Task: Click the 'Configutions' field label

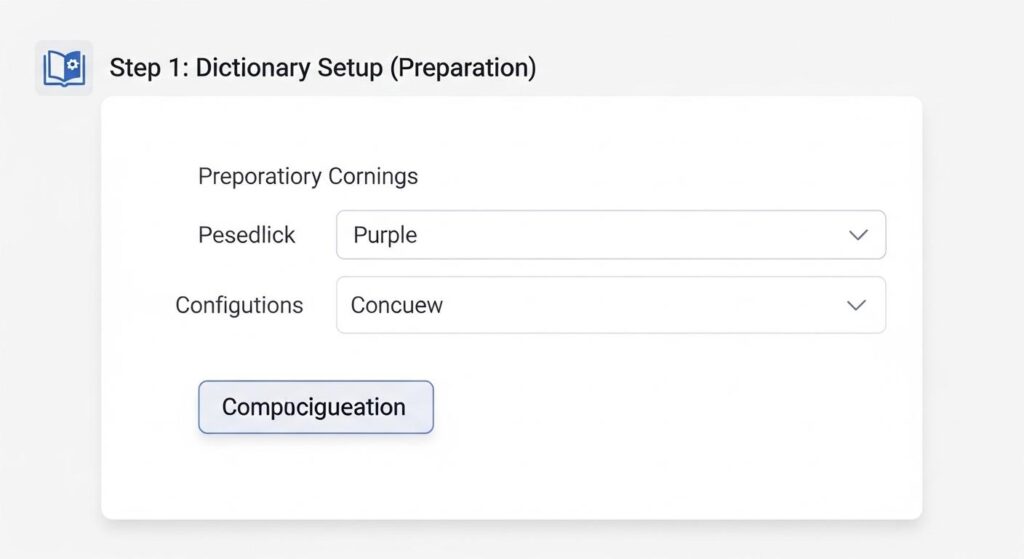Action: [239, 305]
